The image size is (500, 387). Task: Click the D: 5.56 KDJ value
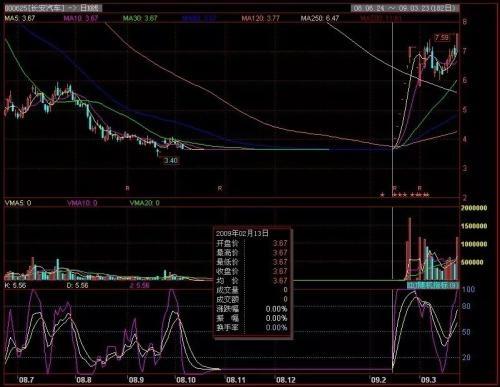(78, 285)
